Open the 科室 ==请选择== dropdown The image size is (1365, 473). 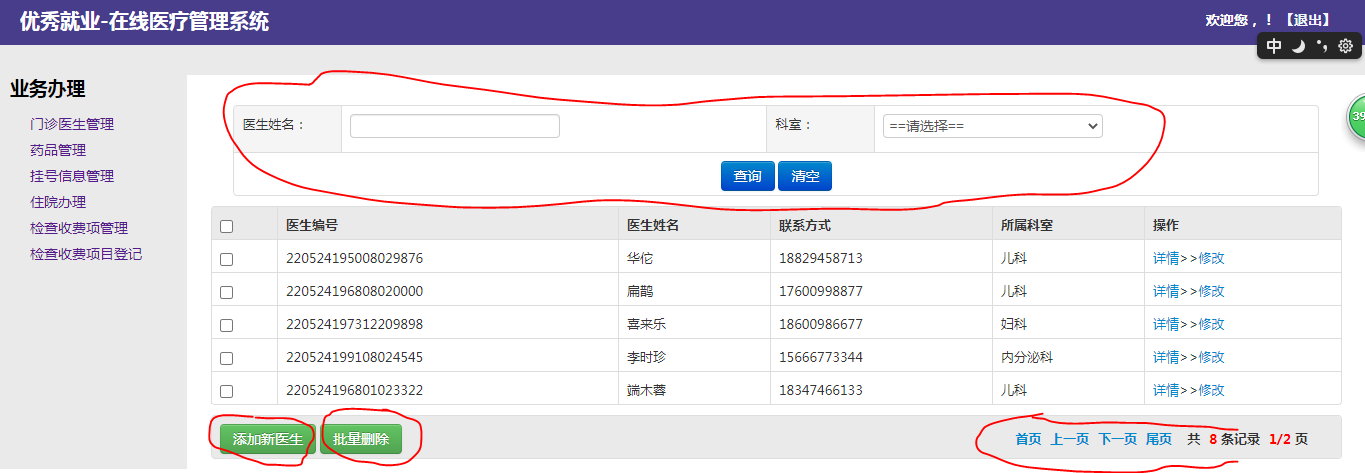[x=992, y=126]
